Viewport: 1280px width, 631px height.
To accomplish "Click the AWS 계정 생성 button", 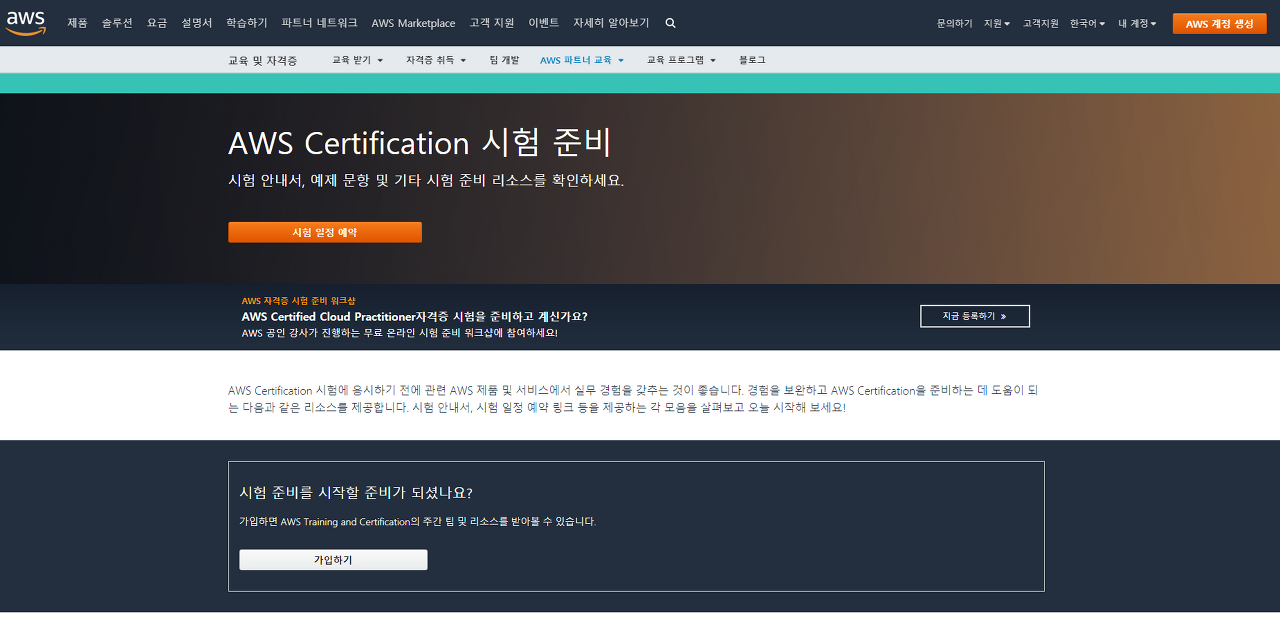I will 1219,23.
